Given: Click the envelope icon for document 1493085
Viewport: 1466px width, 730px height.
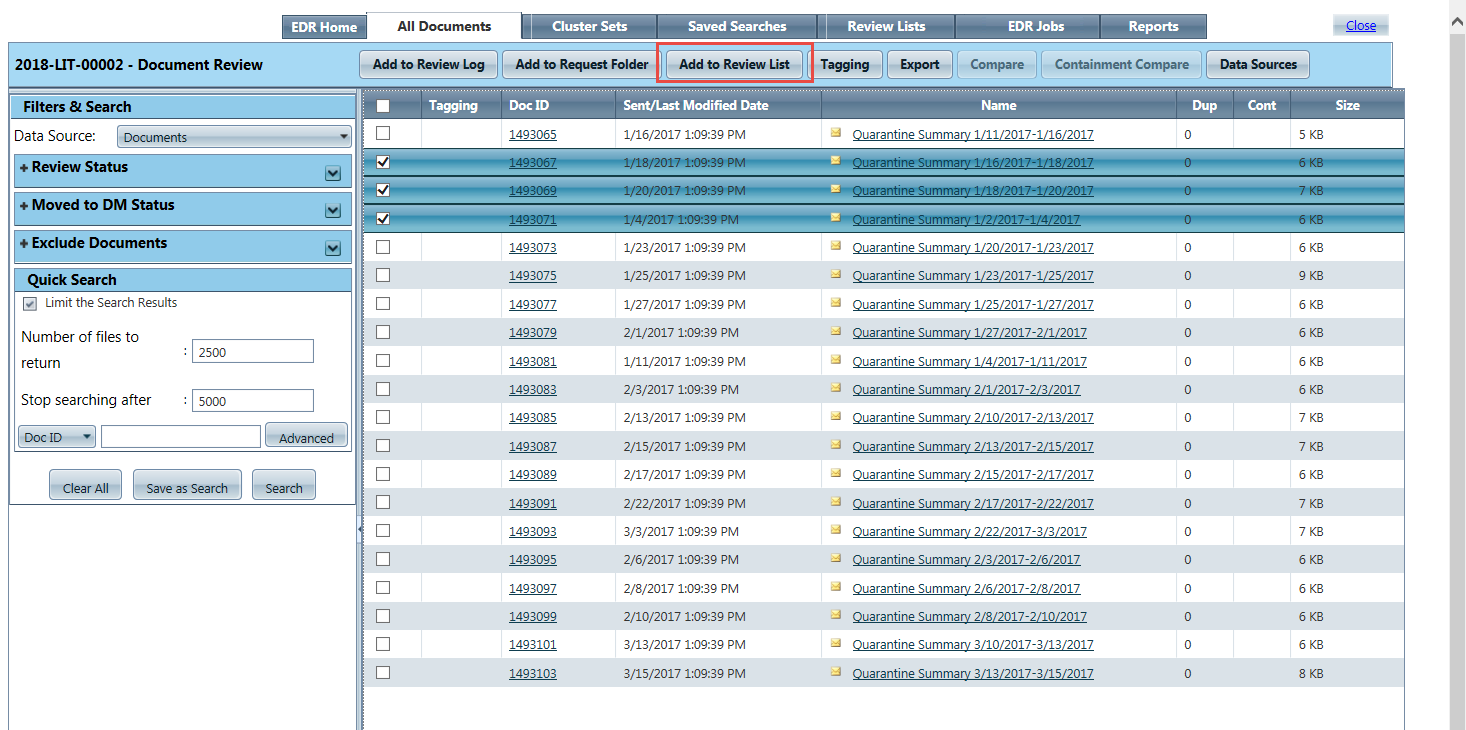Looking at the screenshot, I should 835,416.
